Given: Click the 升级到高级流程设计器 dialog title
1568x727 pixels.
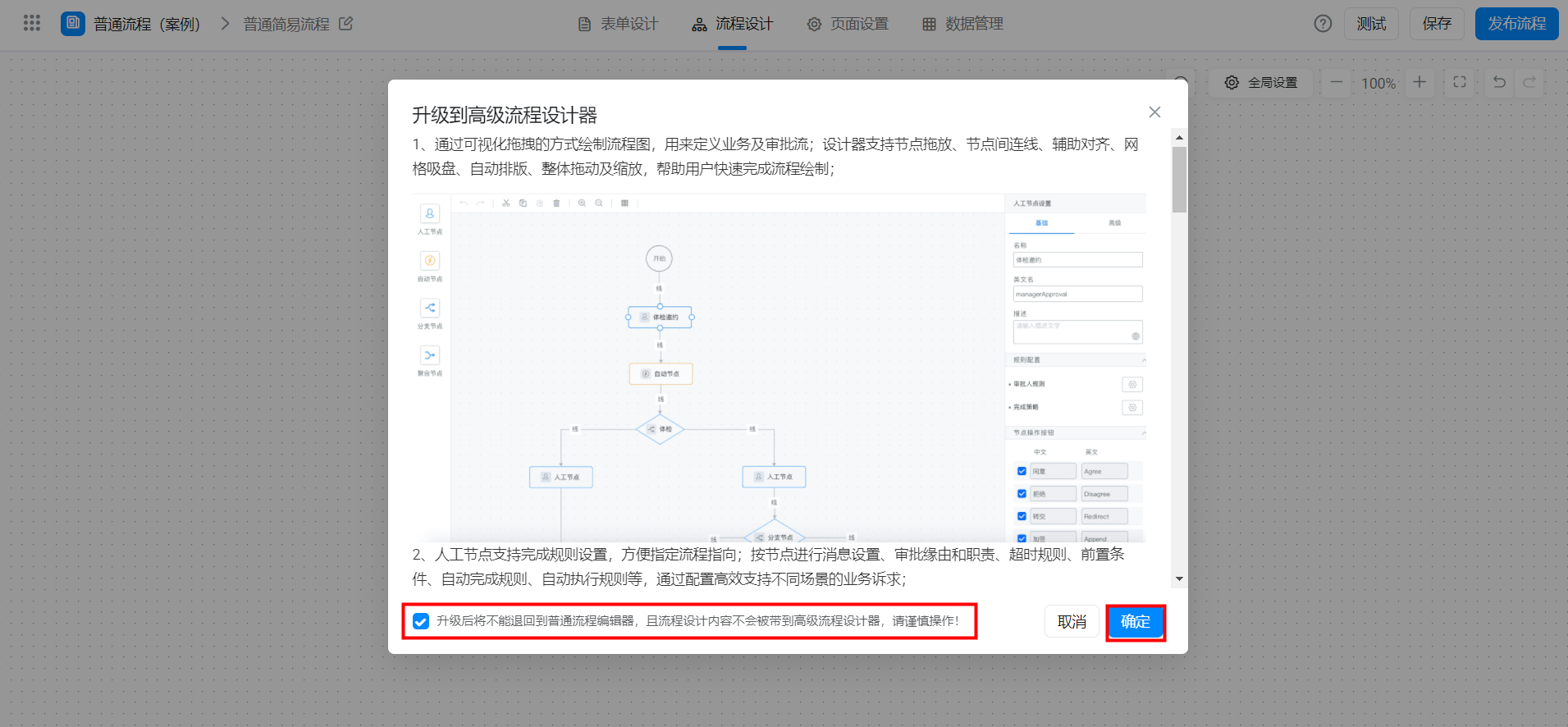Looking at the screenshot, I should (x=505, y=115).
